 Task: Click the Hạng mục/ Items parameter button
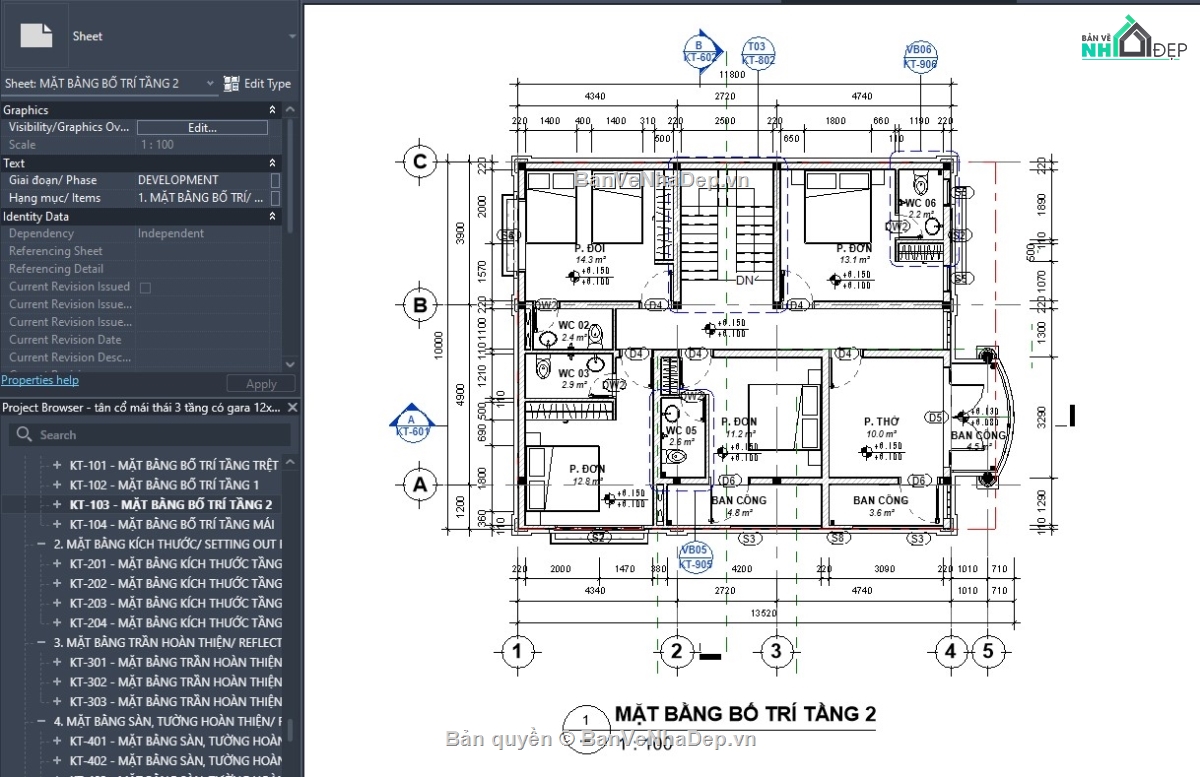[276, 198]
